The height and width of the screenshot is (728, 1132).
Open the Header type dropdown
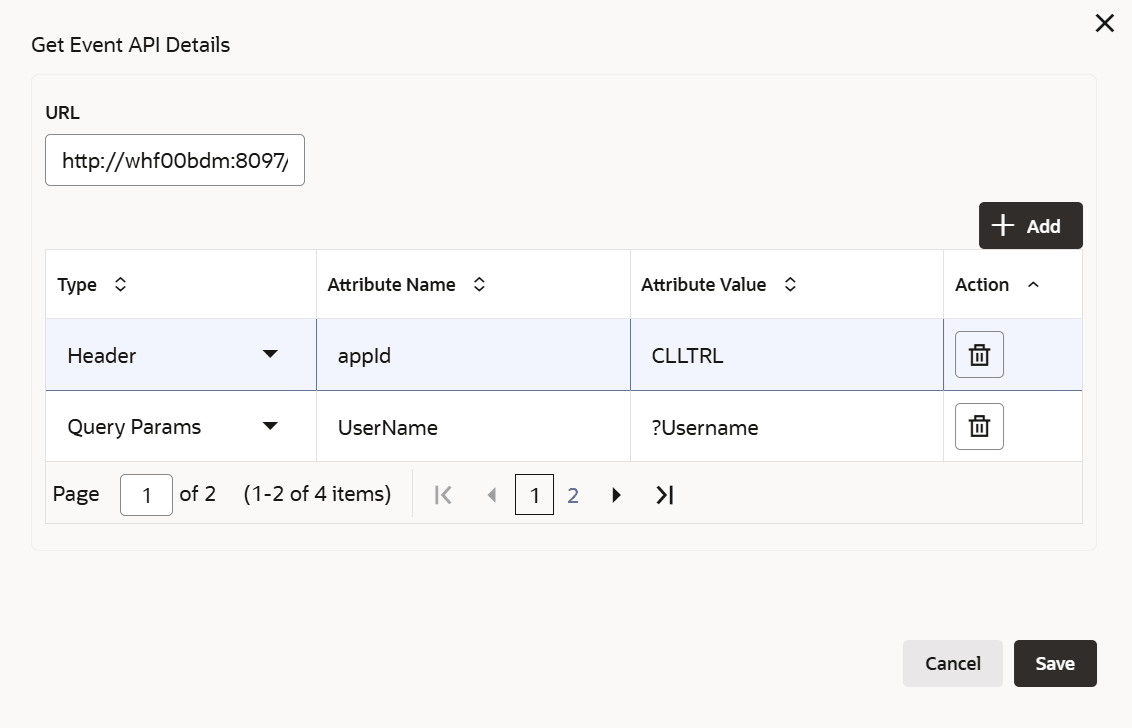click(270, 355)
